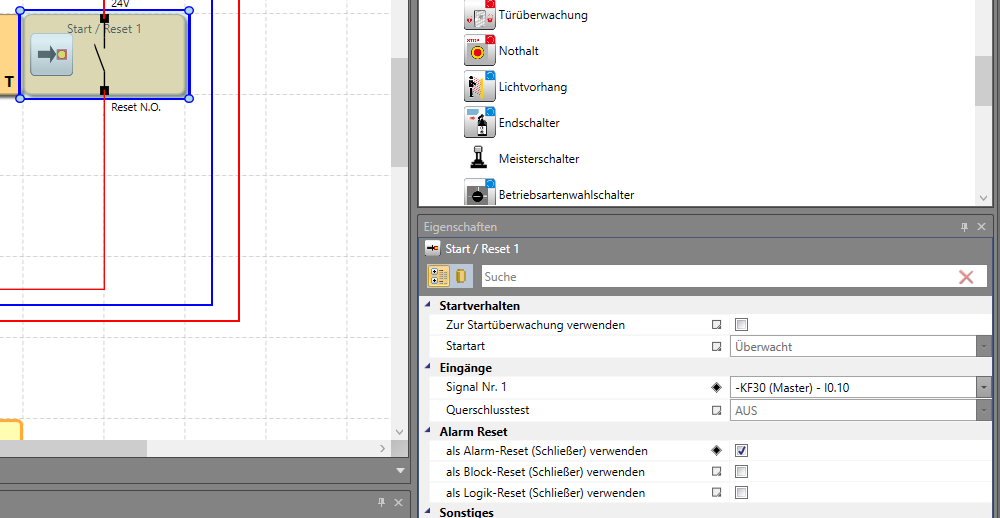Collapse the Eingänge property group
This screenshot has width=1000, height=518.
click(x=428, y=368)
